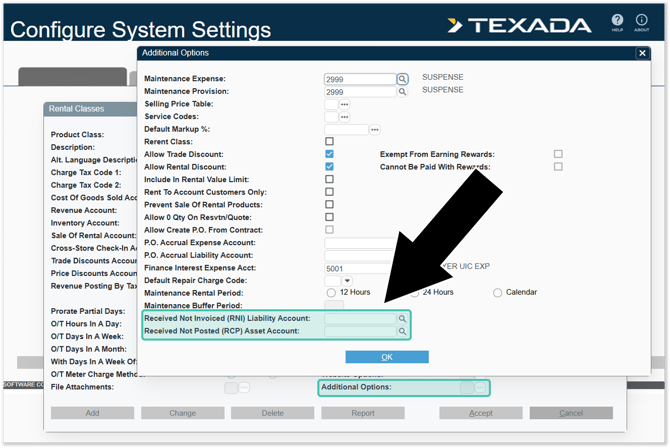Click the About icon in header
This screenshot has width=670, height=448.
pyautogui.click(x=642, y=21)
